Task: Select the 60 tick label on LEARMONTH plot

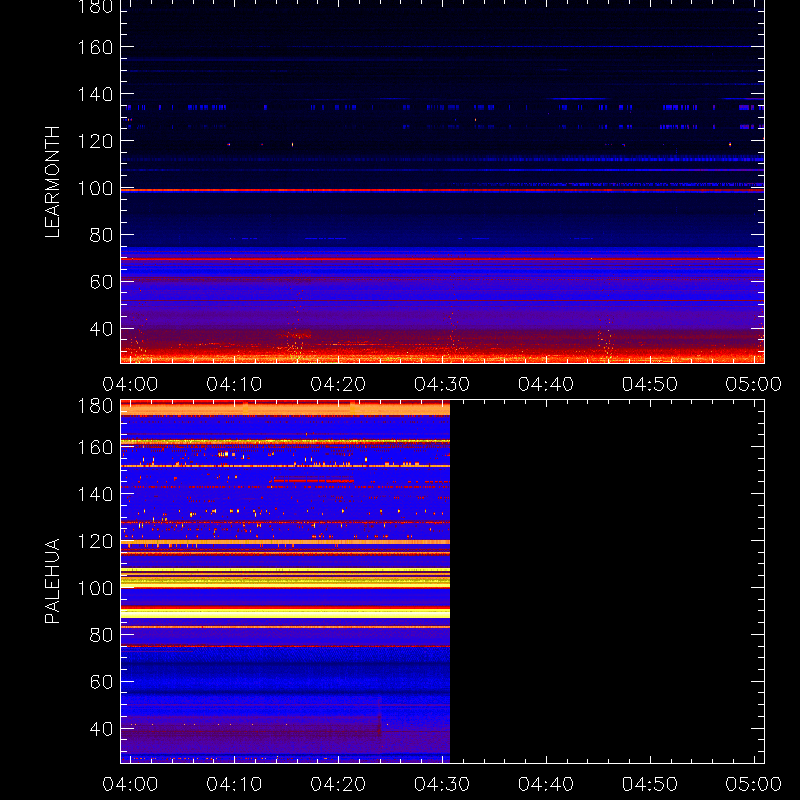Action: tap(101, 282)
